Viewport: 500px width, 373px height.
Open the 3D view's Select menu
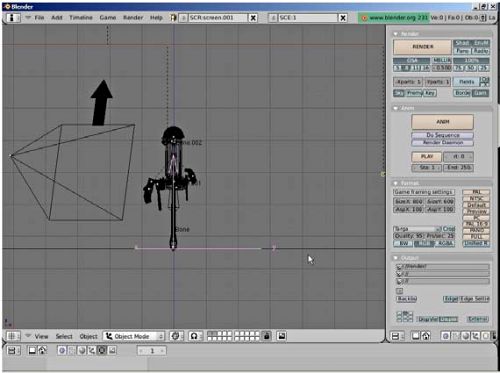click(64, 336)
